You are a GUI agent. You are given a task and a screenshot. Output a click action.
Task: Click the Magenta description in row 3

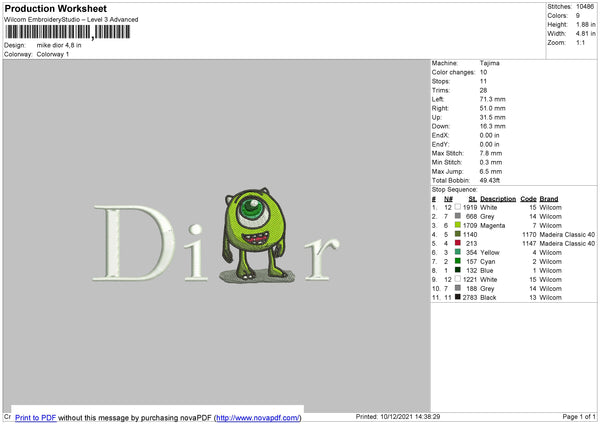pyautogui.click(x=492, y=225)
